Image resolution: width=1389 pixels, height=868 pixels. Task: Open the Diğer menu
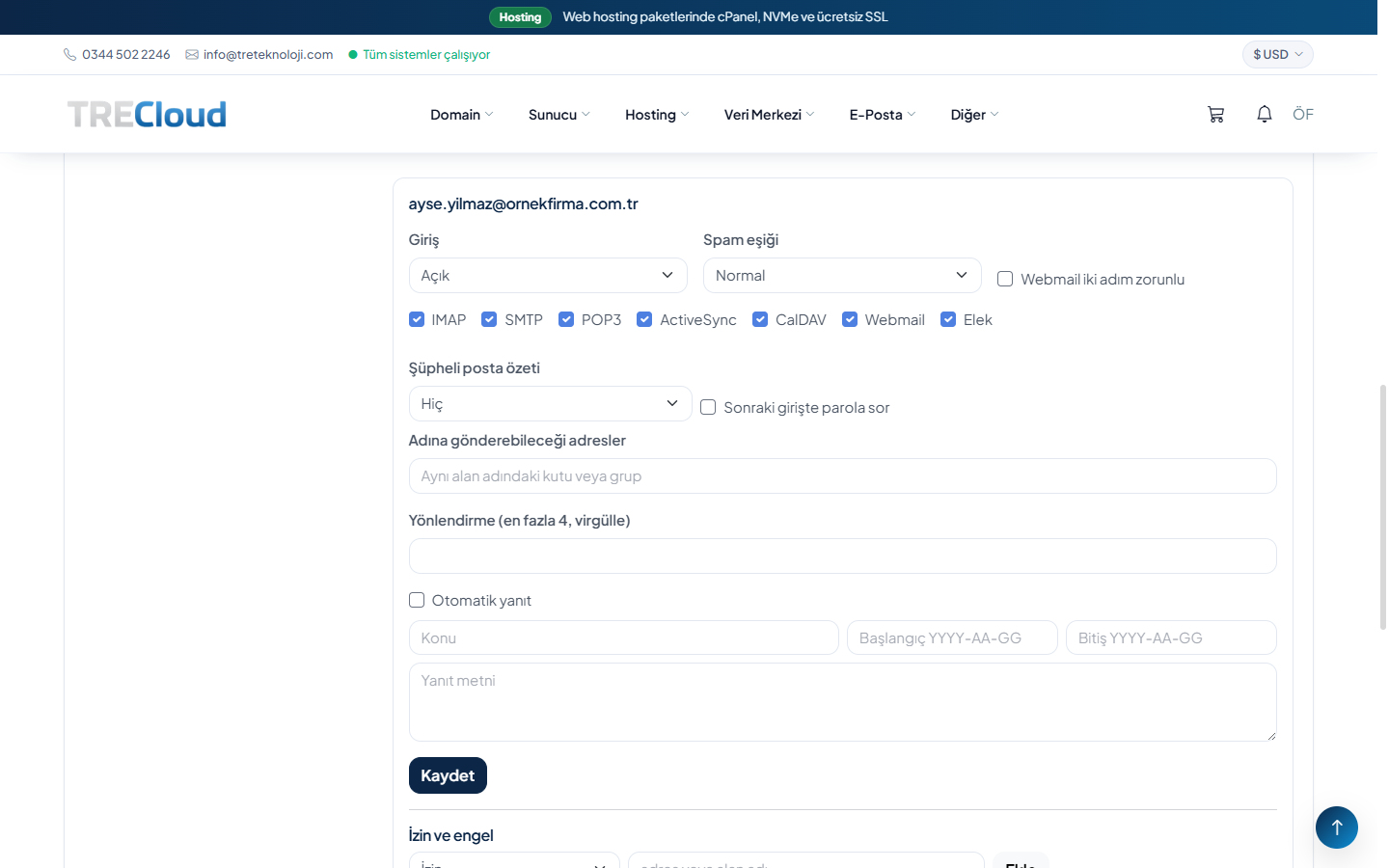(975, 115)
